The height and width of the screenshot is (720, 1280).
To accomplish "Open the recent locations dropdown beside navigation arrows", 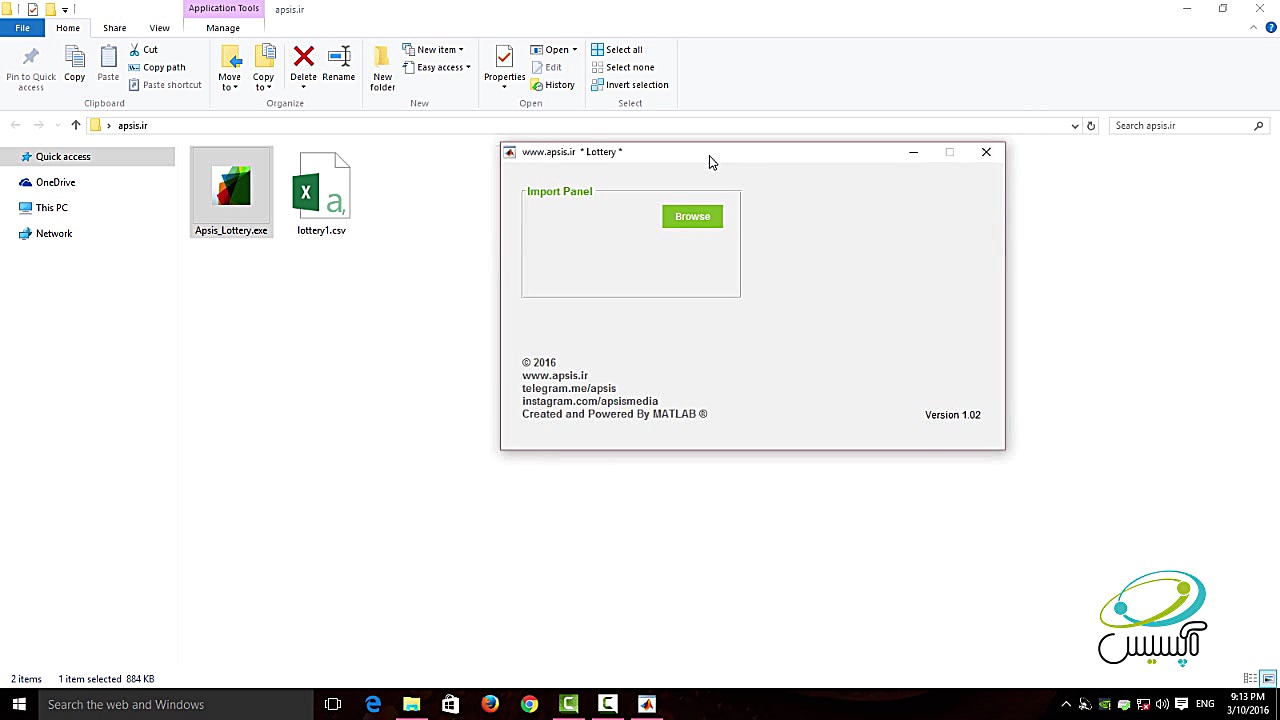I will [x=56, y=125].
